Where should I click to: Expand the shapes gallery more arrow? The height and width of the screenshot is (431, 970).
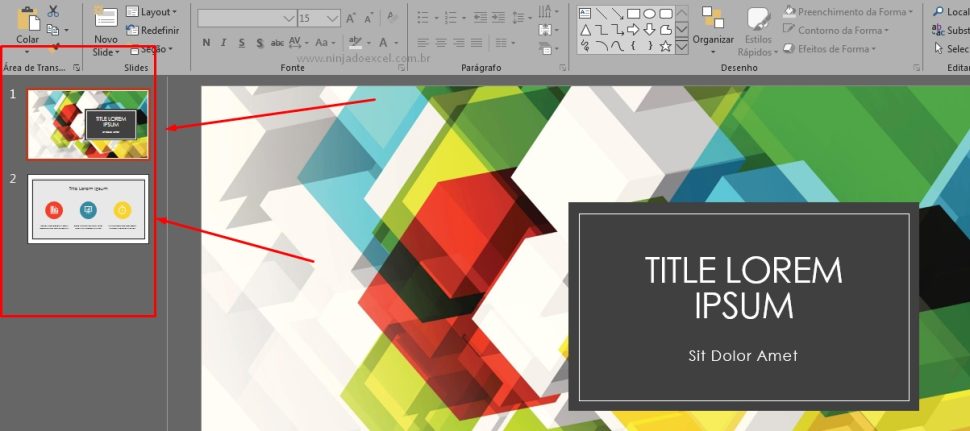point(681,46)
